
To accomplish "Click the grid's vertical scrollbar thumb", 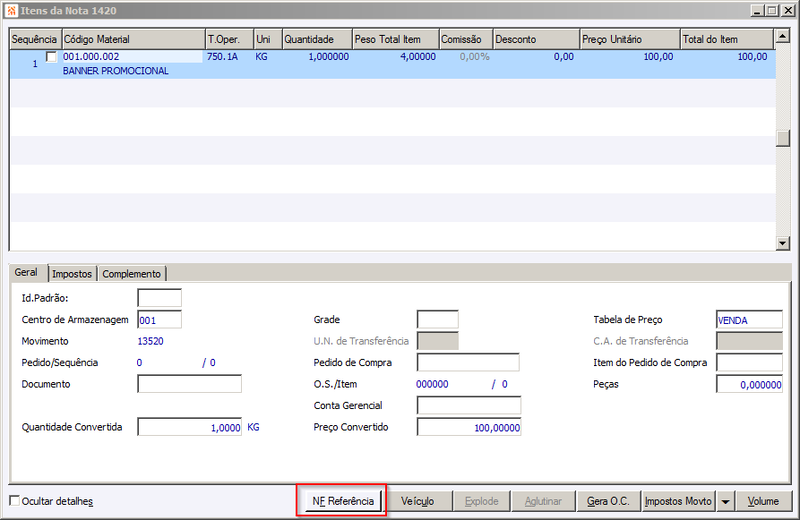I will [x=782, y=138].
